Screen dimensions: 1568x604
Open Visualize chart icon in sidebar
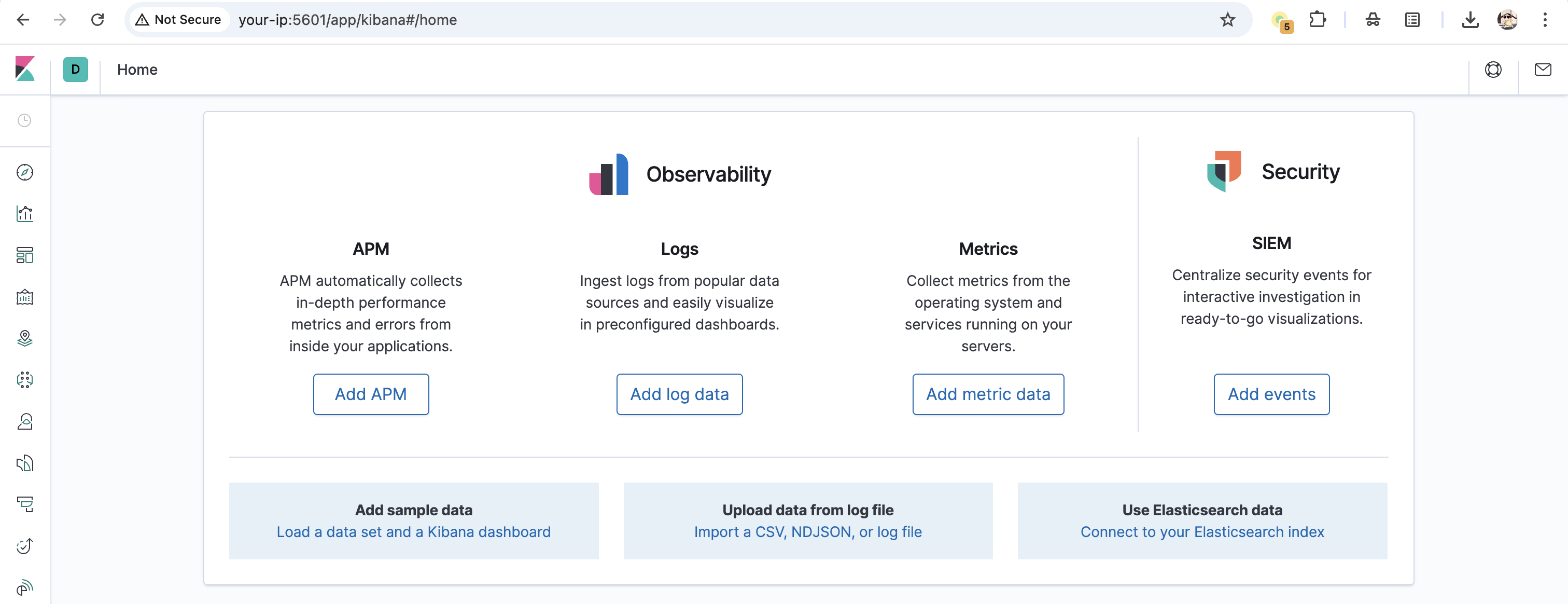coord(25,214)
